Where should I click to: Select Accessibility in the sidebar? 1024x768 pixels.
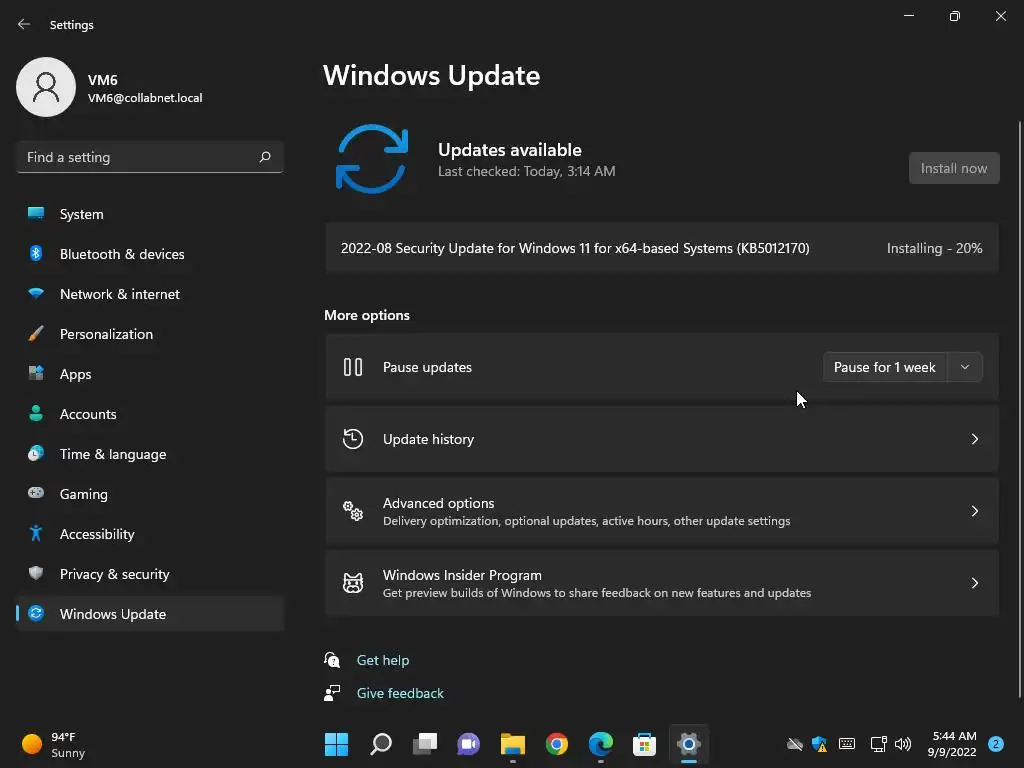pos(150,534)
